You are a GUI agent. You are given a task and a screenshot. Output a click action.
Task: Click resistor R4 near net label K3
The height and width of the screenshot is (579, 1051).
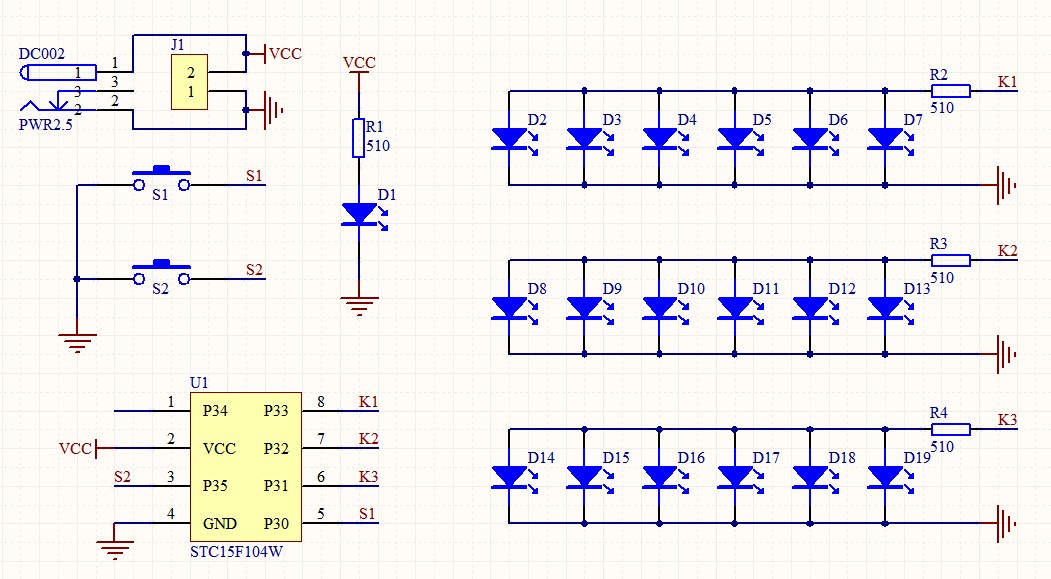952,428
